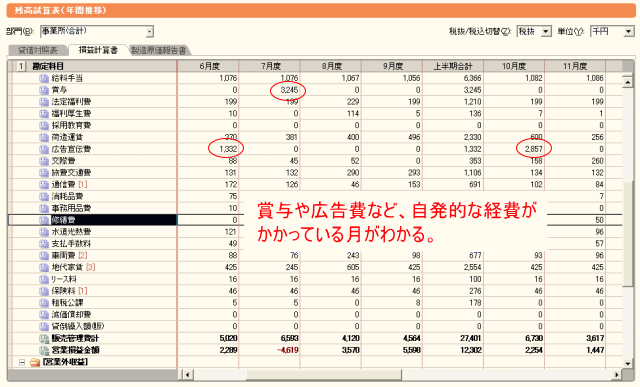
Task: Click the icon next to 荷造運賃
Action: click(x=44, y=137)
